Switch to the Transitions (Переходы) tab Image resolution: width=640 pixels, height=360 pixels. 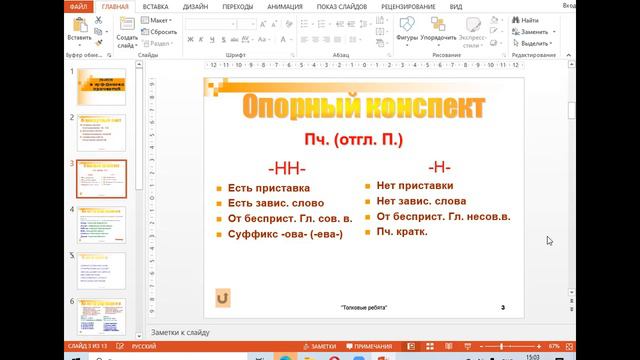[238, 7]
